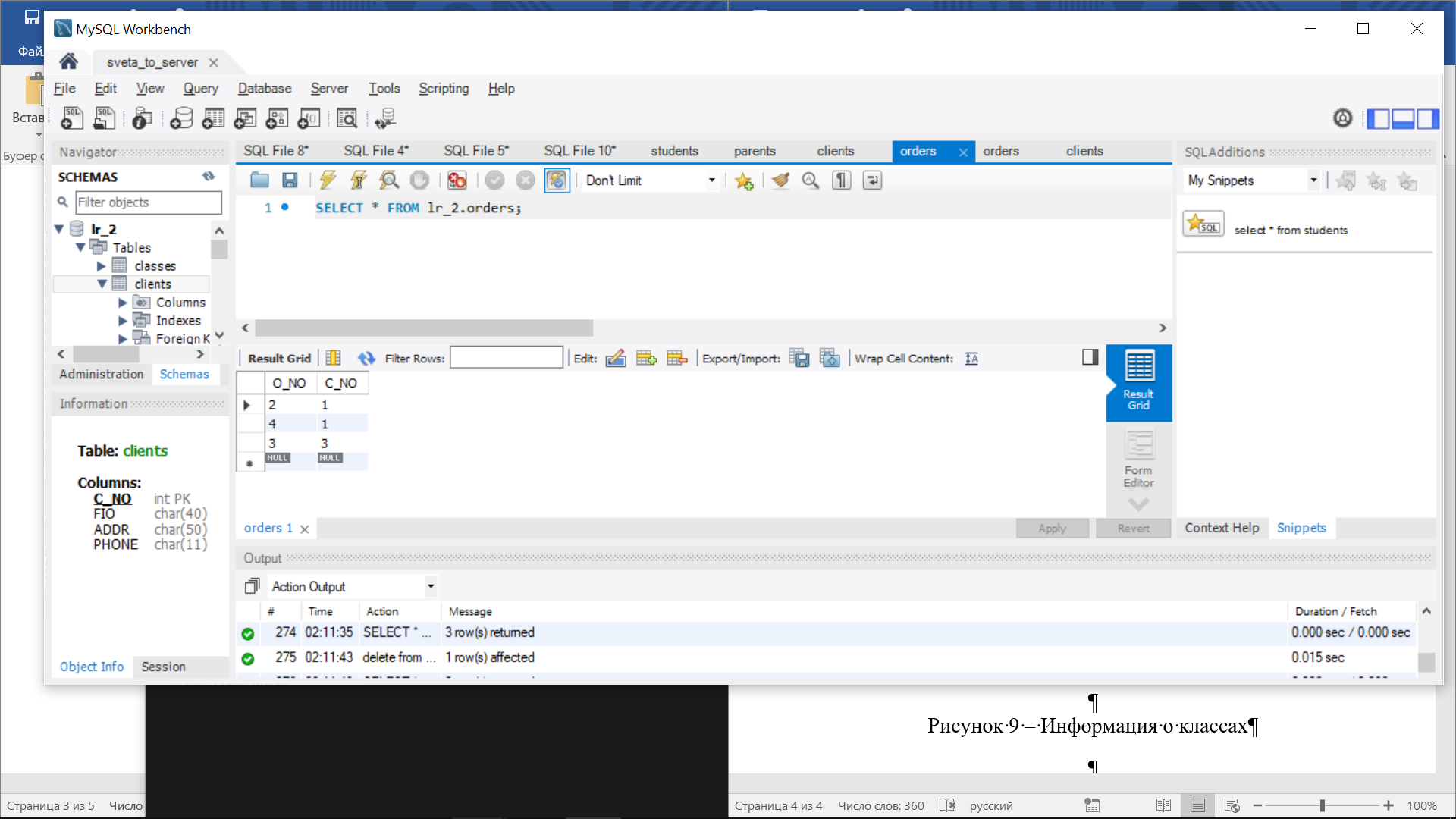Toggle right sidebar visibility
1456x819 pixels.
point(1428,119)
